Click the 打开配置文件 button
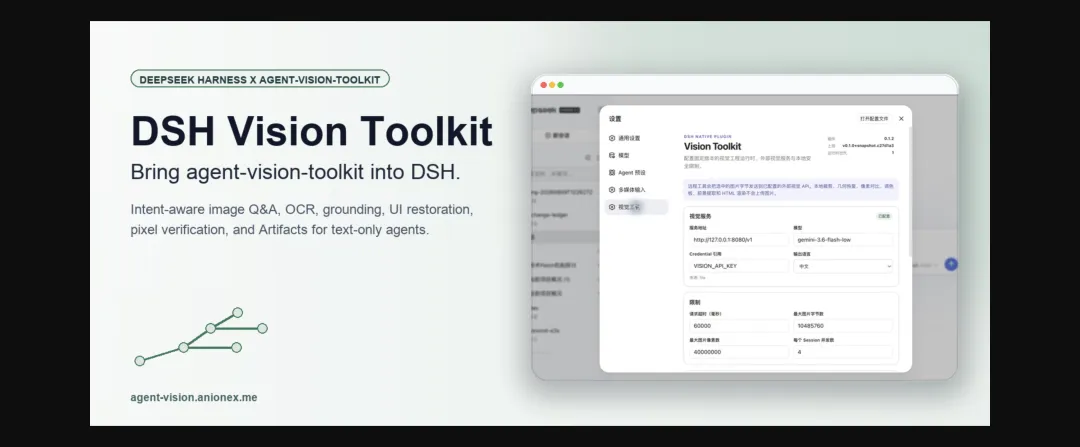Screen dimensions: 1080x447 874,118
